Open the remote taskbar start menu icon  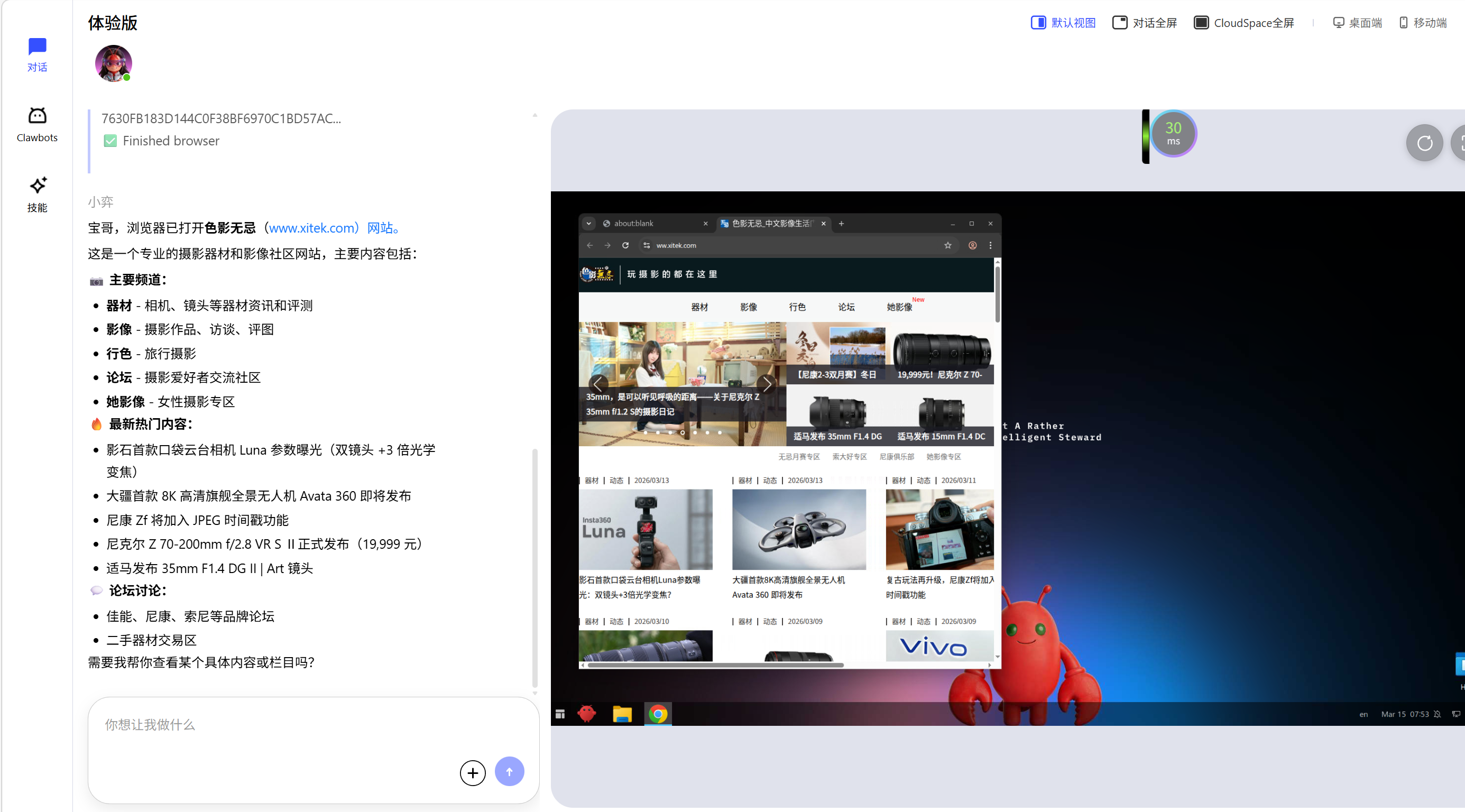[559, 714]
